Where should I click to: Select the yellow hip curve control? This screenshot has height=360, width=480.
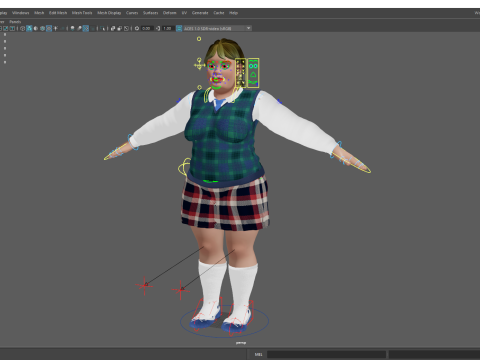[184, 167]
